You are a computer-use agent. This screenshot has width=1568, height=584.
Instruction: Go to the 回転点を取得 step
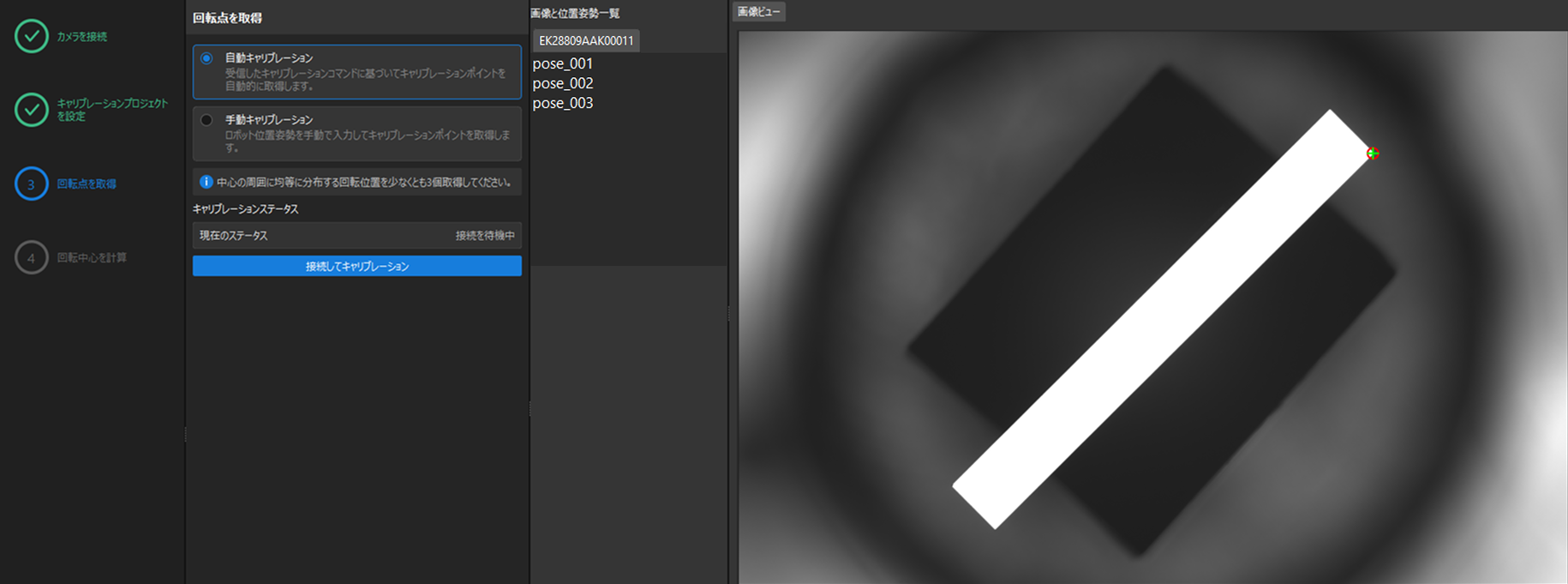tap(87, 184)
